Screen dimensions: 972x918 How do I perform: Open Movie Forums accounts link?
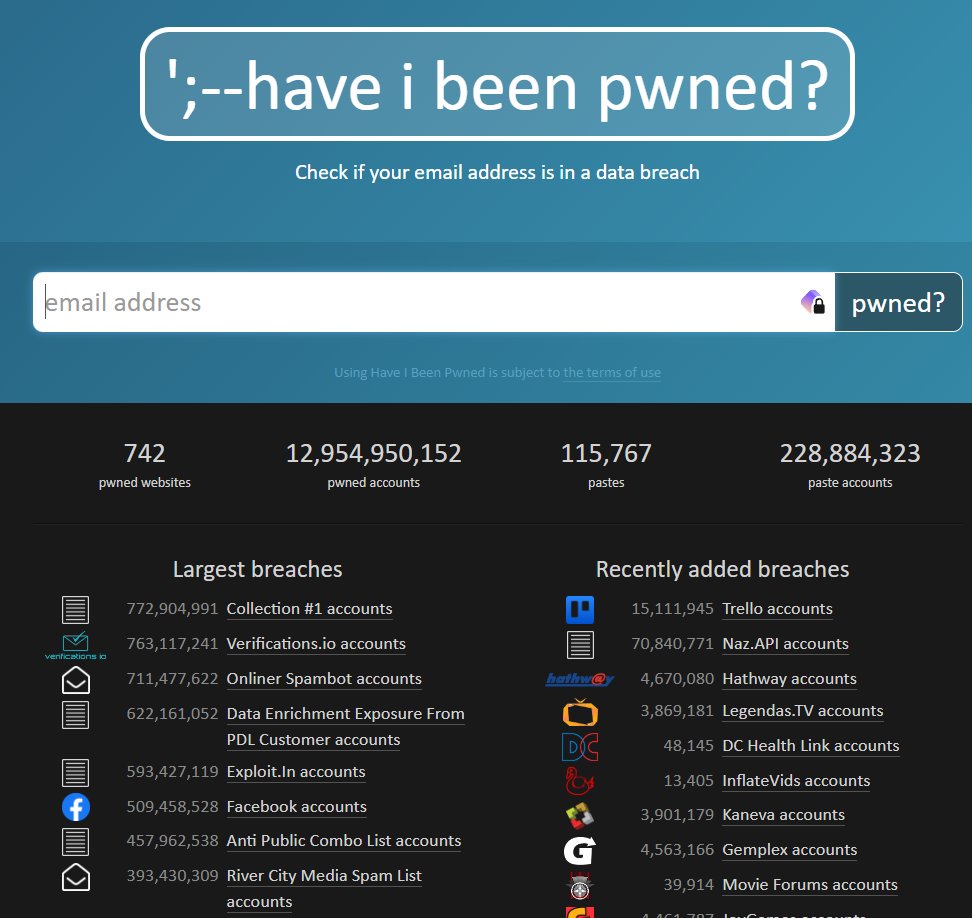pyautogui.click(x=810, y=885)
